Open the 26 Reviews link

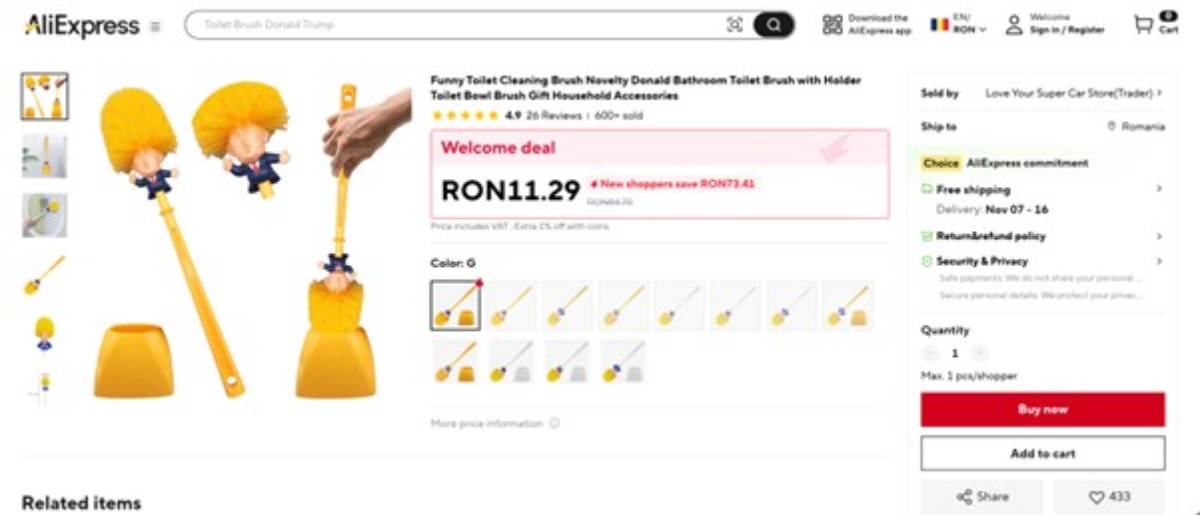click(554, 116)
